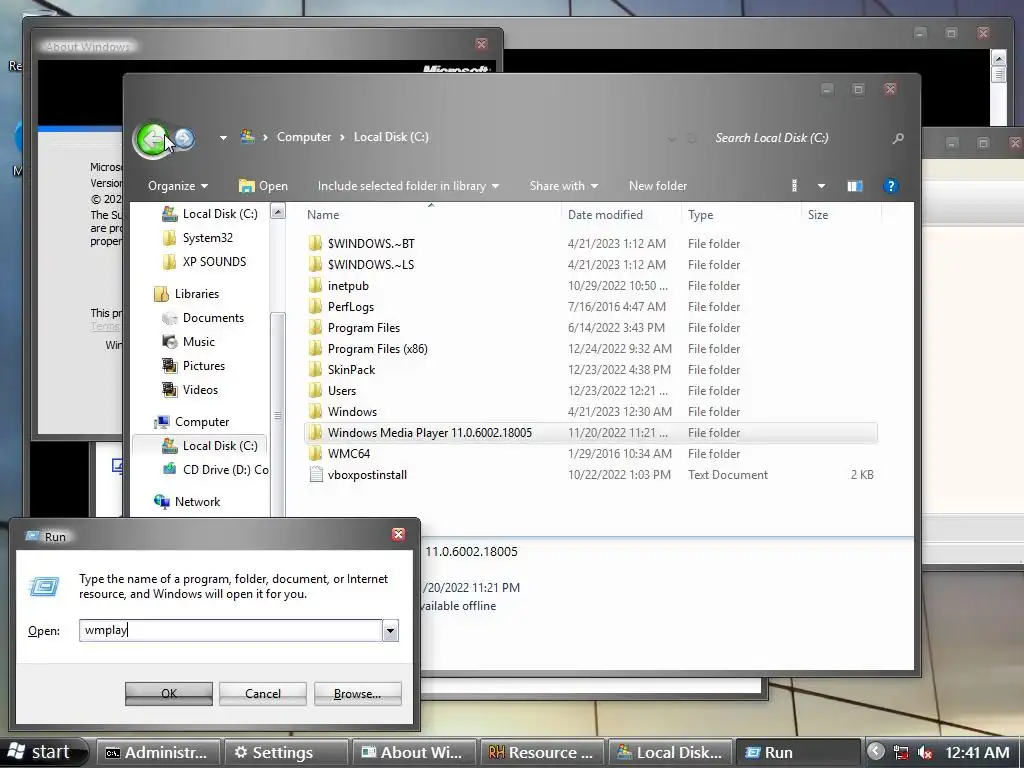Click the Computer icon in address bar
Screen dimensions: 1024x768
pos(248,136)
